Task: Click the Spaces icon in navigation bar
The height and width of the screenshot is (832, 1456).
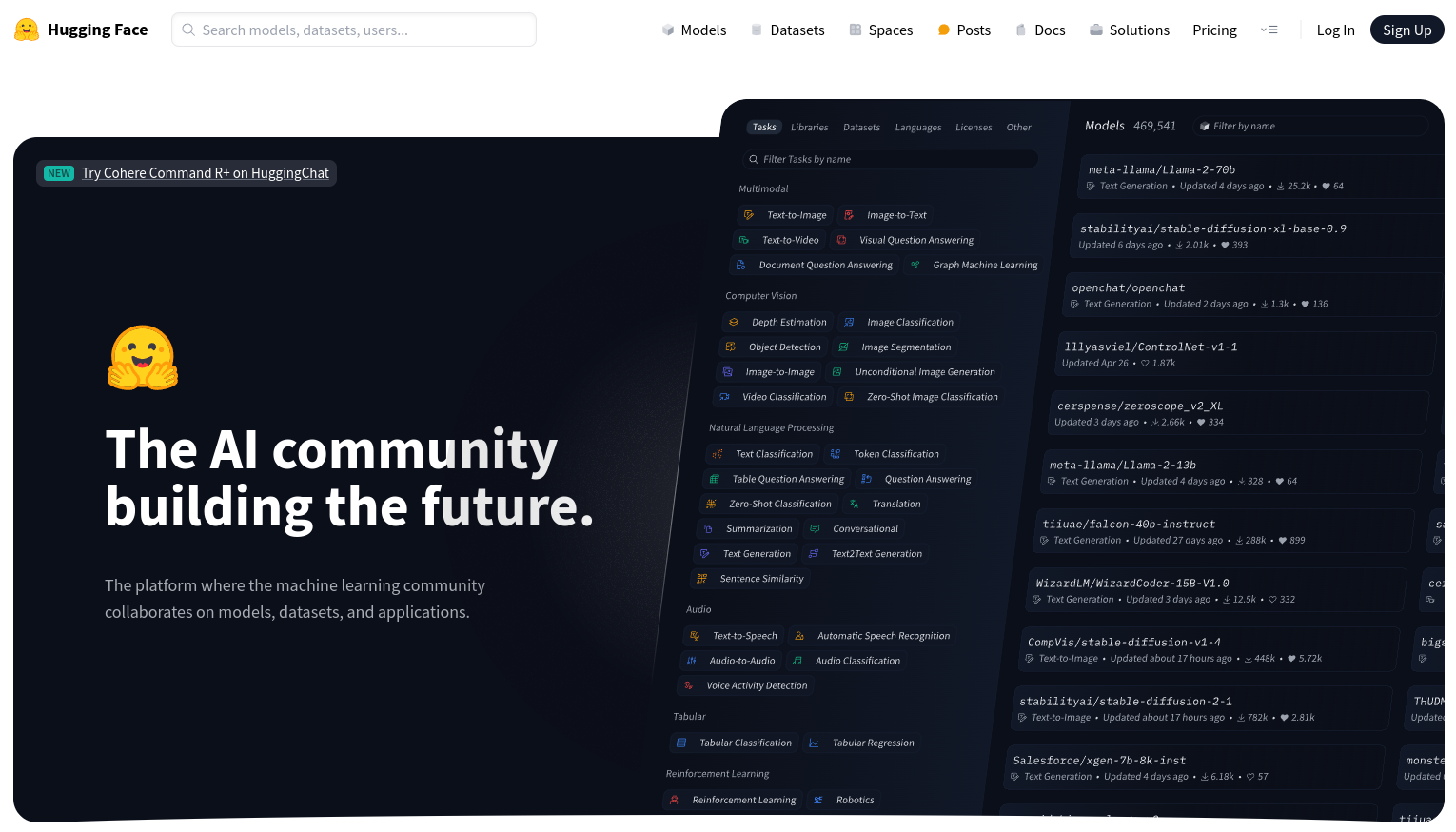Action: coord(856,30)
